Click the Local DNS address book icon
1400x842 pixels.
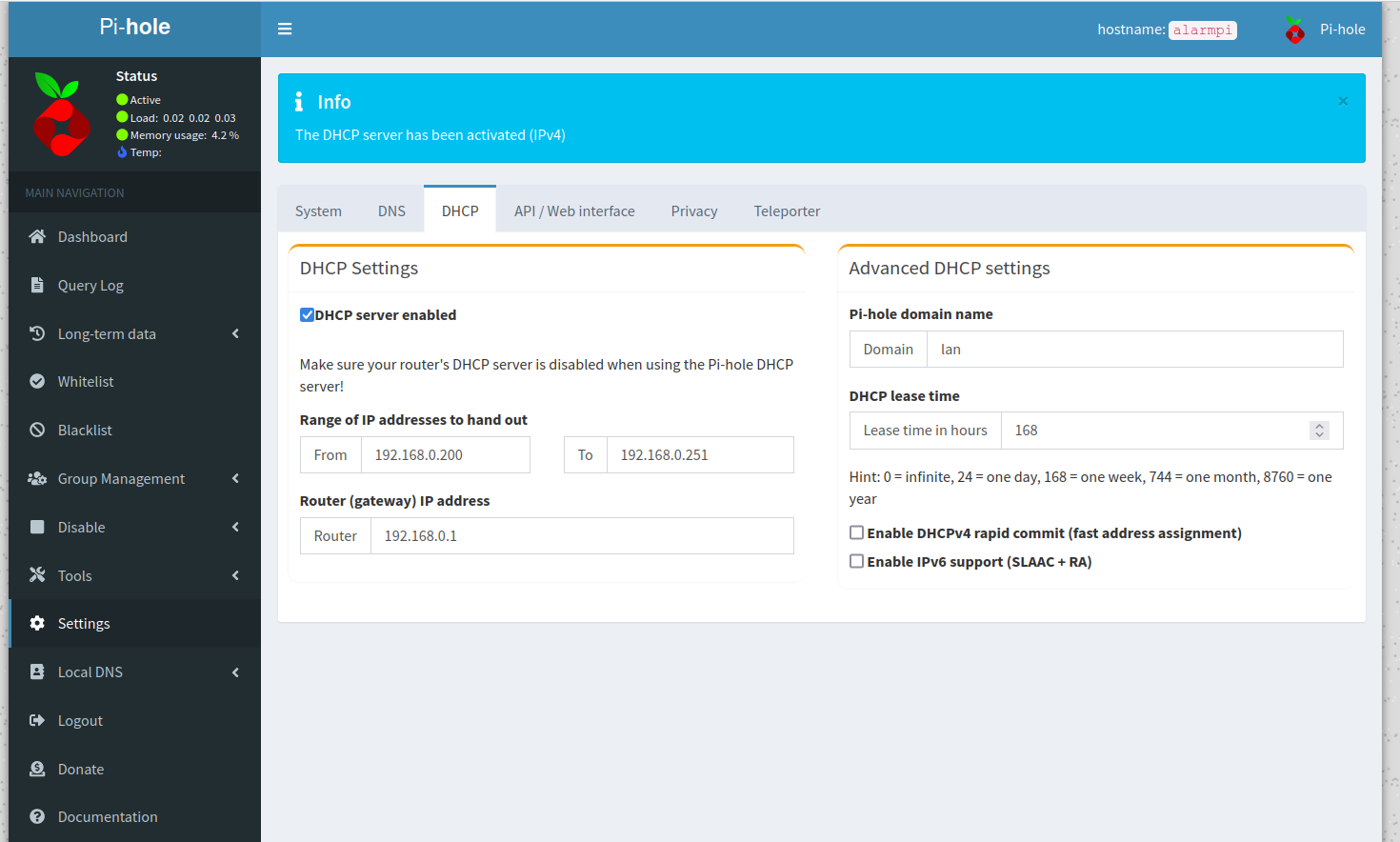[x=37, y=672]
